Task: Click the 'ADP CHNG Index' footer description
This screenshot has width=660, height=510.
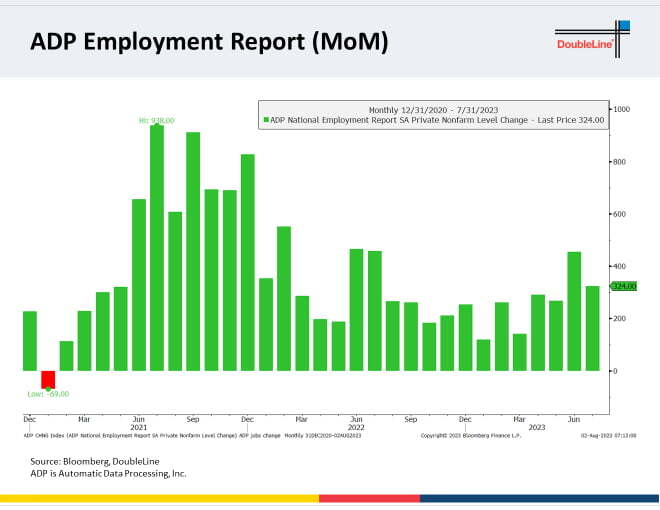Action: click(x=193, y=436)
